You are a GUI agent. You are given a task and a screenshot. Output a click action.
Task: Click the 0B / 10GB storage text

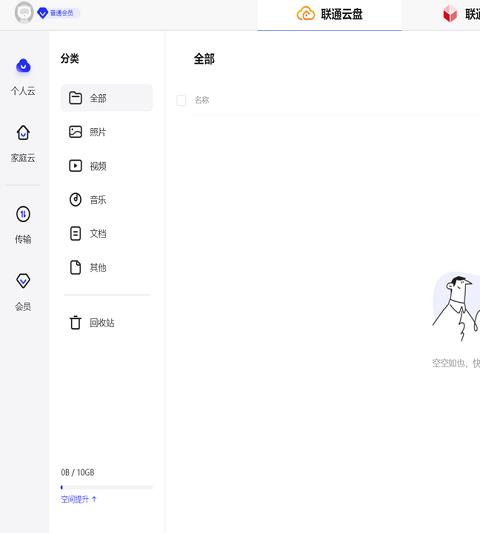(x=78, y=472)
